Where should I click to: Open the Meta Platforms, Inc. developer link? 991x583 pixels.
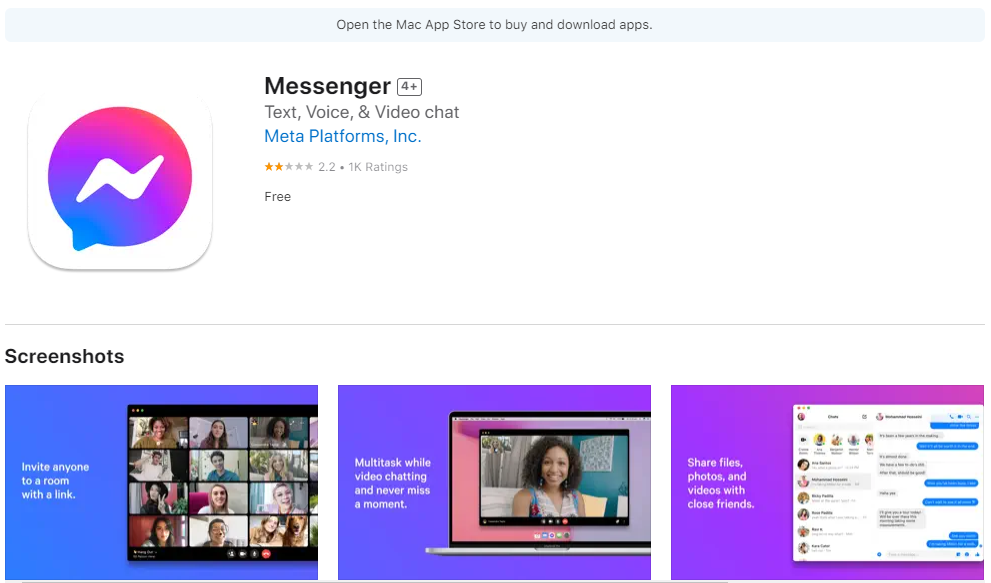click(x=343, y=137)
